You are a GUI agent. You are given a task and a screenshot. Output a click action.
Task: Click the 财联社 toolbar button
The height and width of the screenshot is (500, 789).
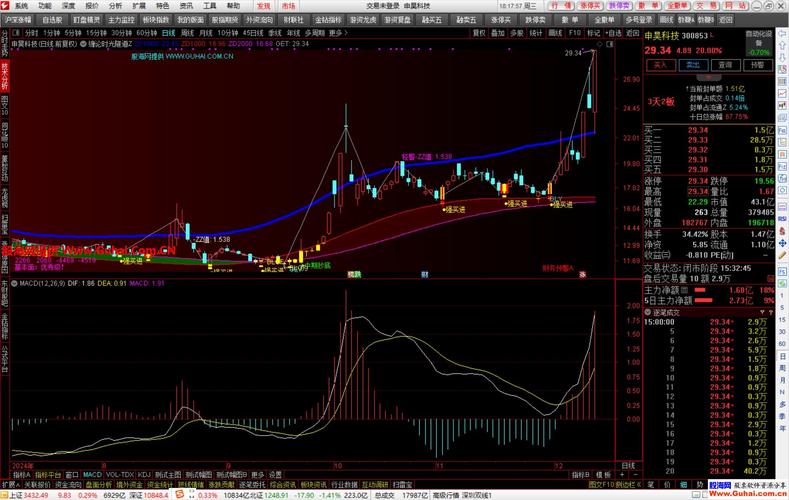[294, 20]
